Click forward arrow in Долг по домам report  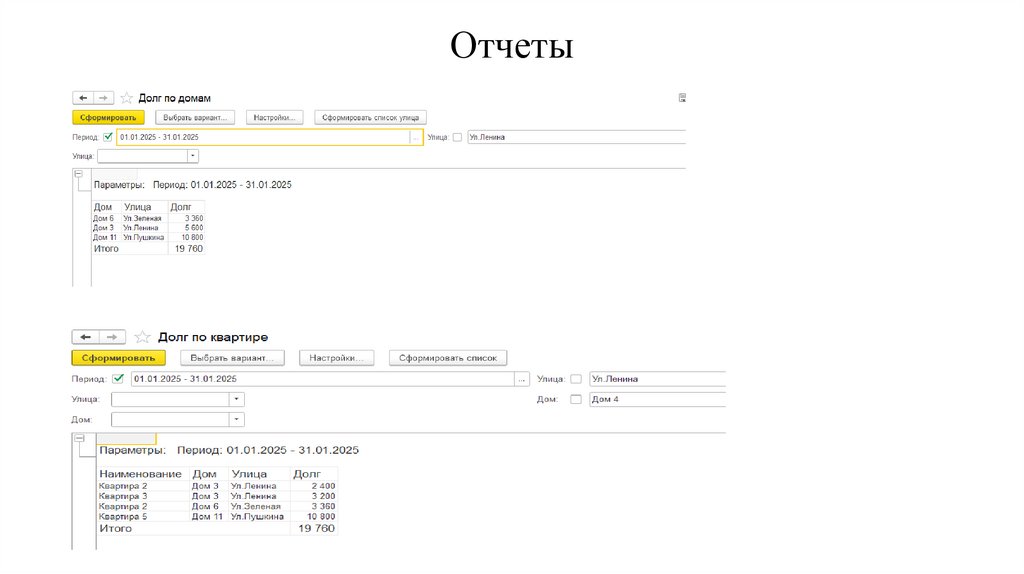coord(104,98)
